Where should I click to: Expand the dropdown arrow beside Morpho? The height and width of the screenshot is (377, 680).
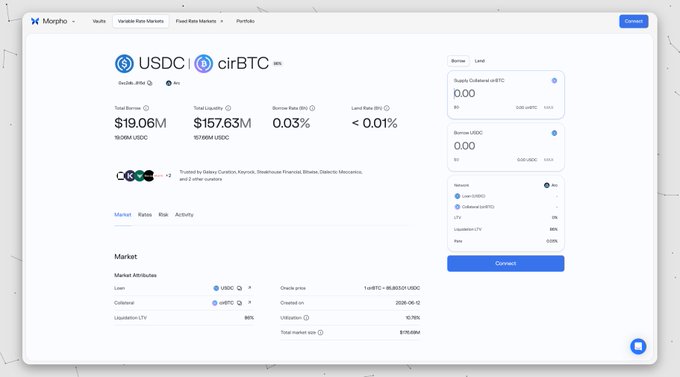(x=73, y=21)
